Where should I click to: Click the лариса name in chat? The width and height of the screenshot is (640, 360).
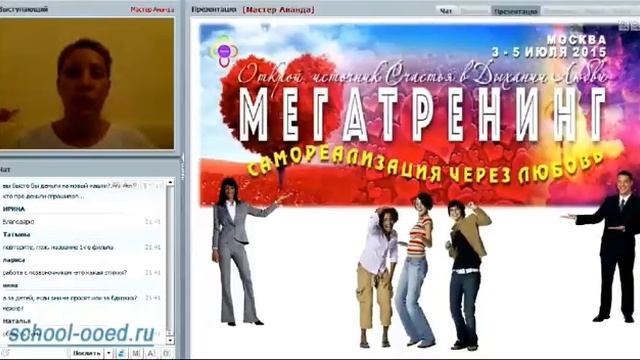[14, 260]
